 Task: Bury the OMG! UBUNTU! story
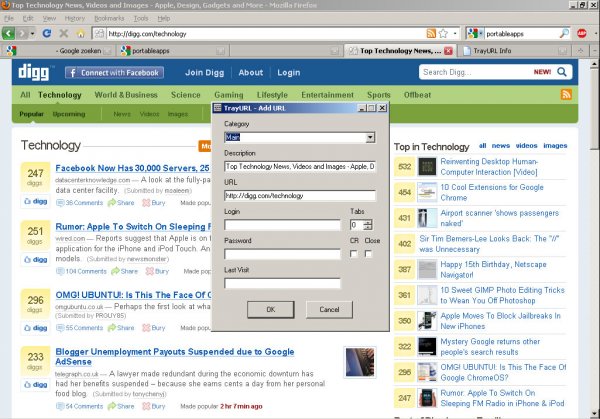pyautogui.click(x=154, y=328)
